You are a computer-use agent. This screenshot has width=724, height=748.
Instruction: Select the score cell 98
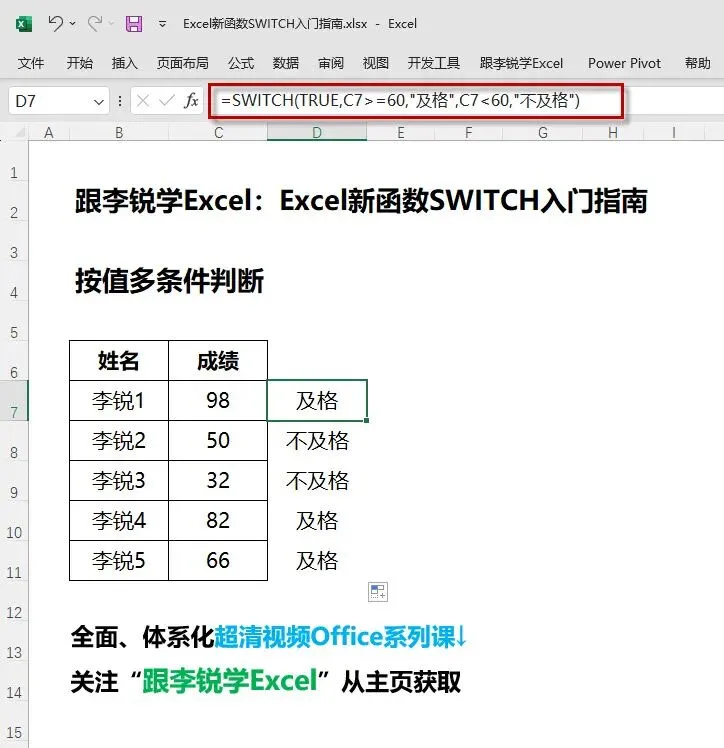coord(218,401)
